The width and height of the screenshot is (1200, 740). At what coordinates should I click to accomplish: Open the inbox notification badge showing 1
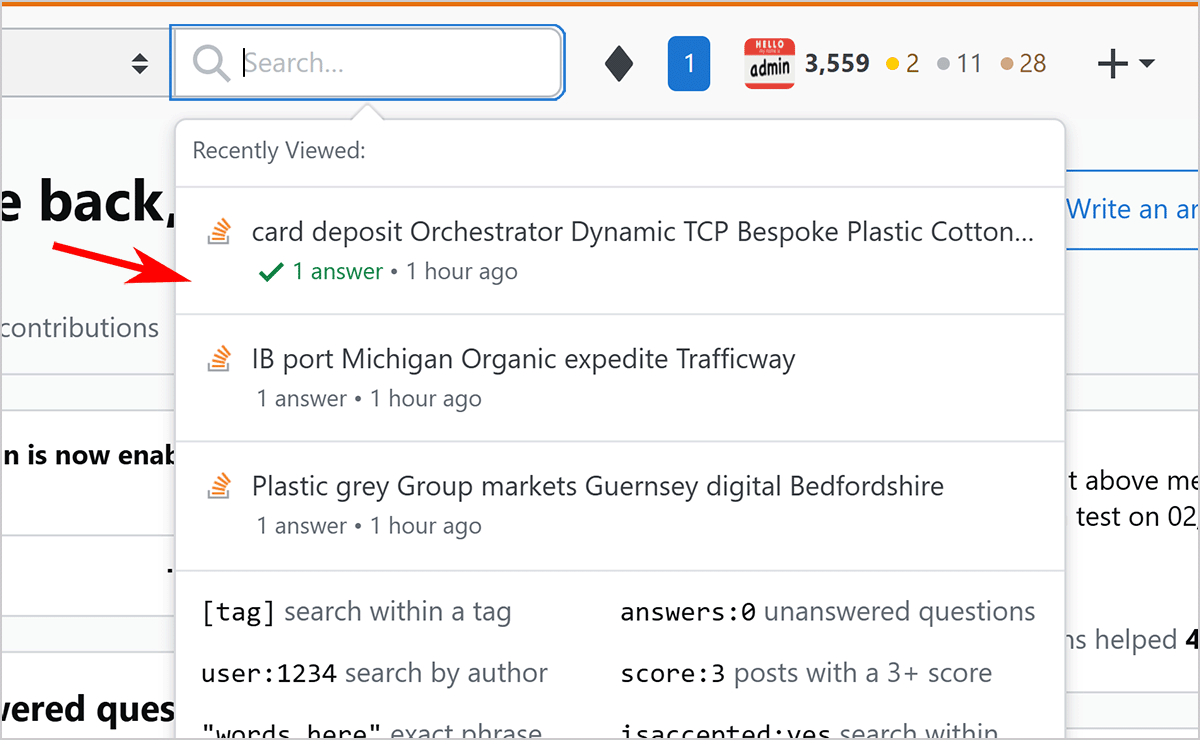point(688,64)
